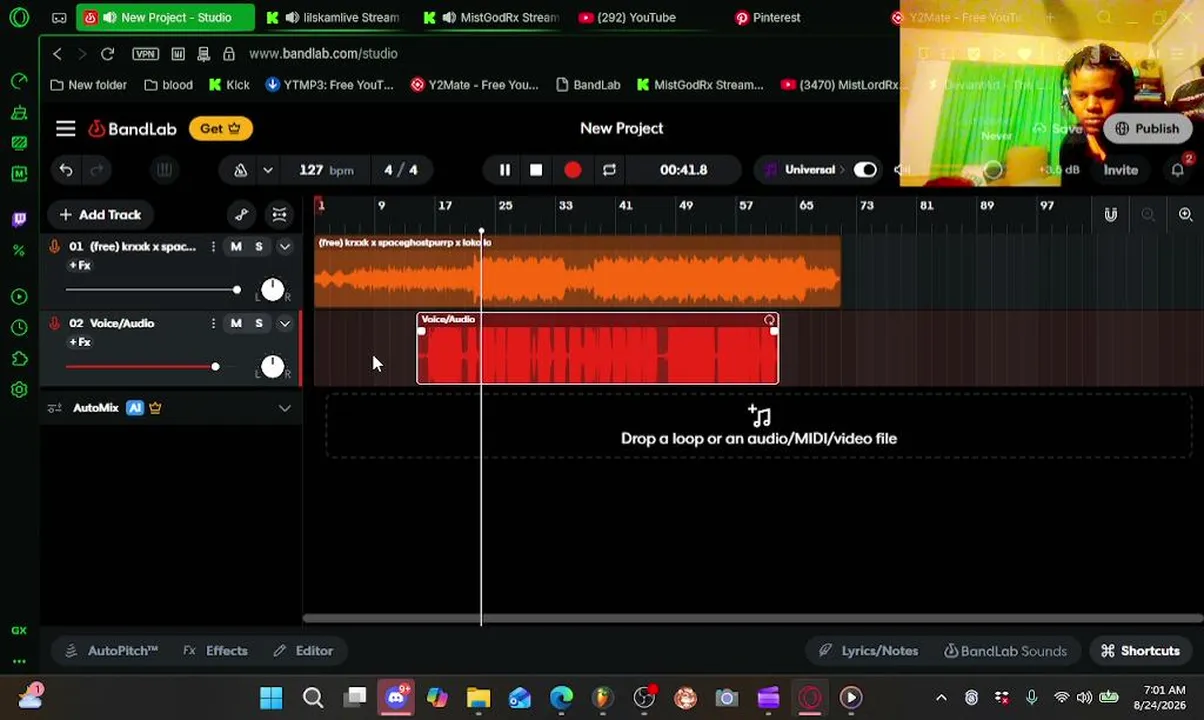This screenshot has height=720, width=1204.
Task: Toggle the Universal switch off
Action: click(865, 170)
